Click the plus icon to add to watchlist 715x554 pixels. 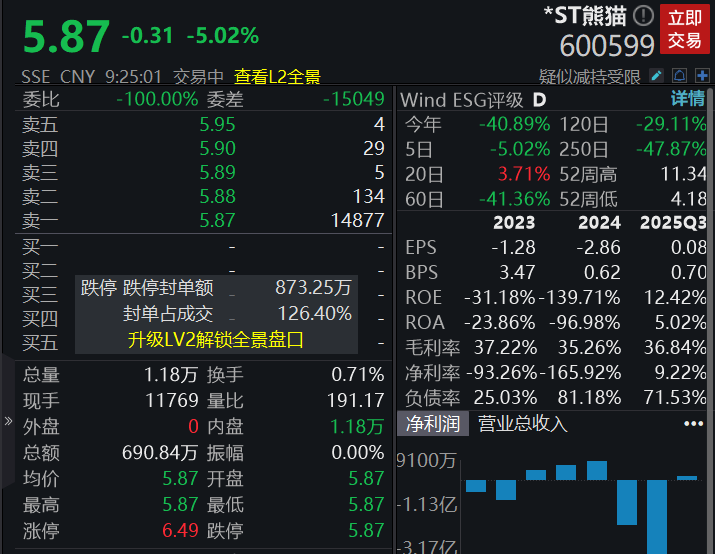[702, 76]
